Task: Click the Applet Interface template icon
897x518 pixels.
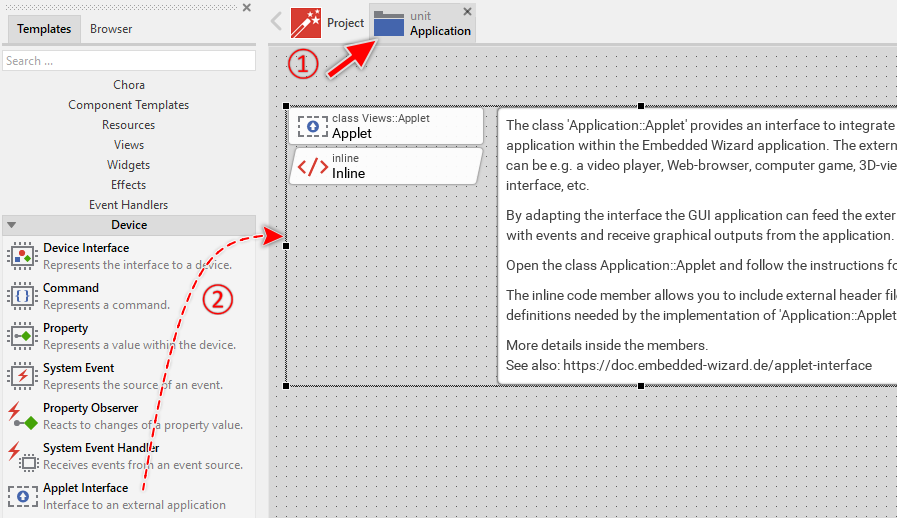Action: point(22,496)
